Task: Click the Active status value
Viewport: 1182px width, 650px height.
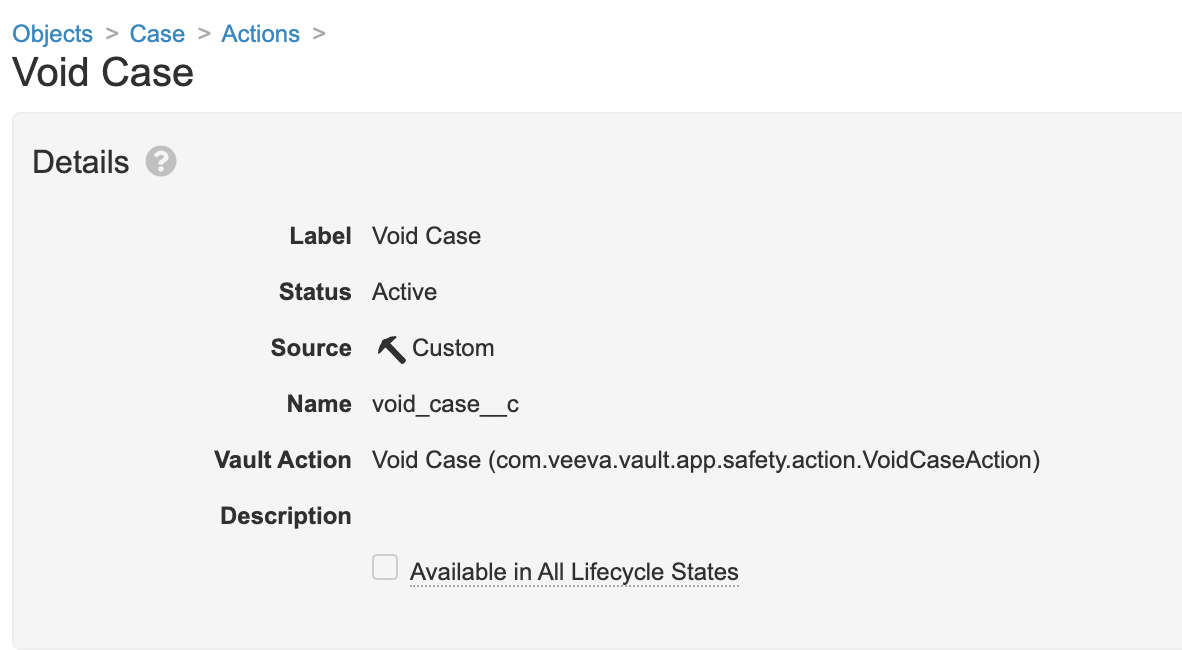Action: click(x=404, y=292)
